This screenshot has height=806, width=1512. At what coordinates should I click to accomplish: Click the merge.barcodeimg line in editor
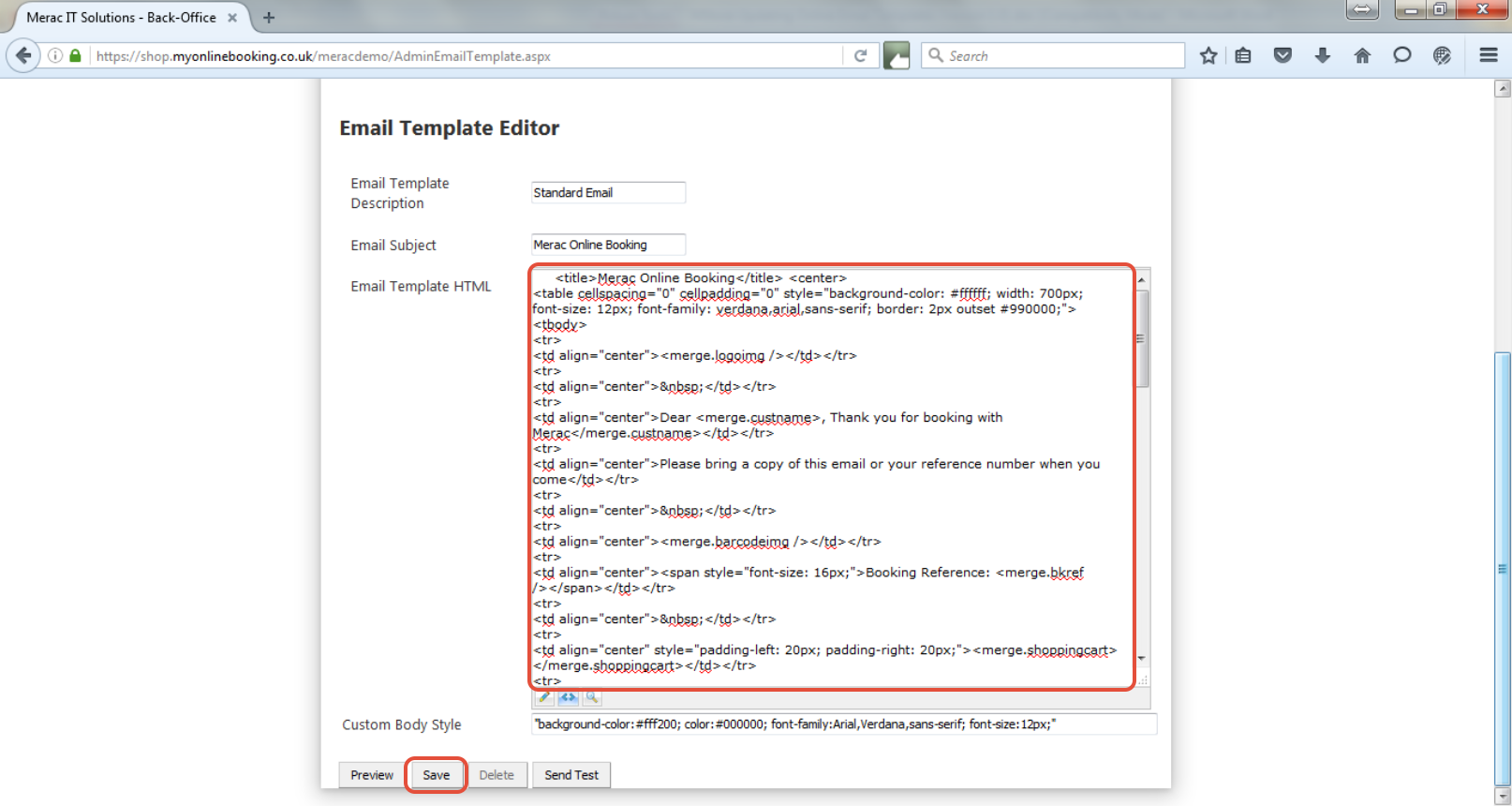[x=707, y=542]
